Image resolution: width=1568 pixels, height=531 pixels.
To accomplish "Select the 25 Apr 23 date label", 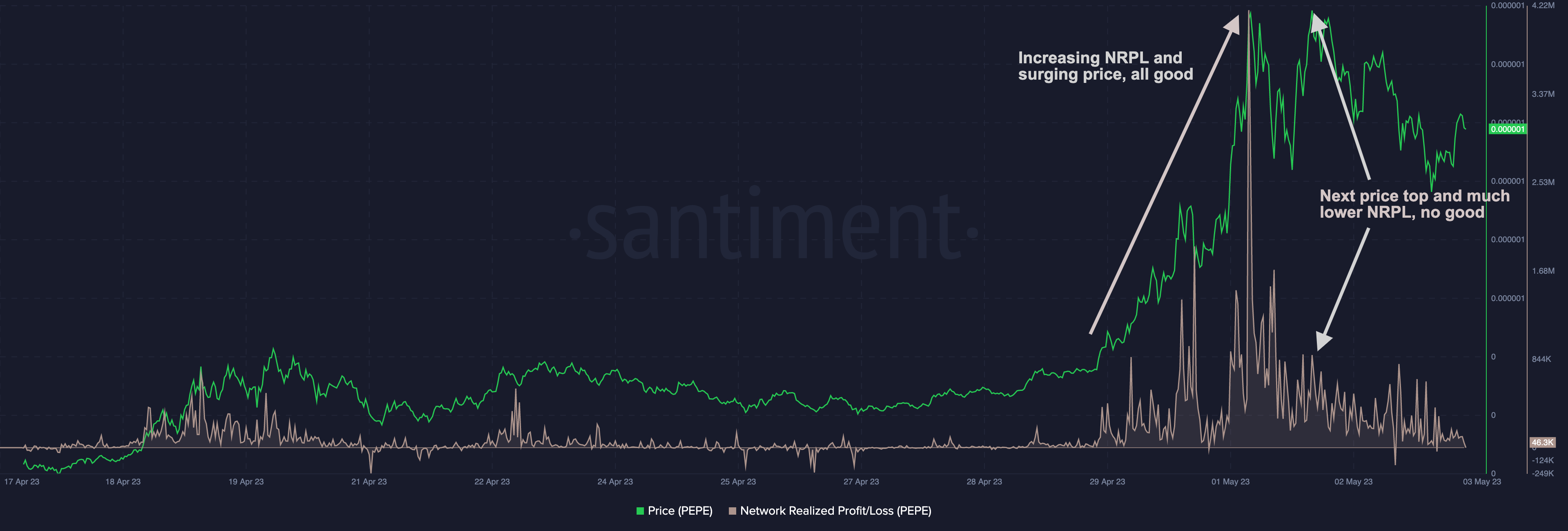I will 738,482.
